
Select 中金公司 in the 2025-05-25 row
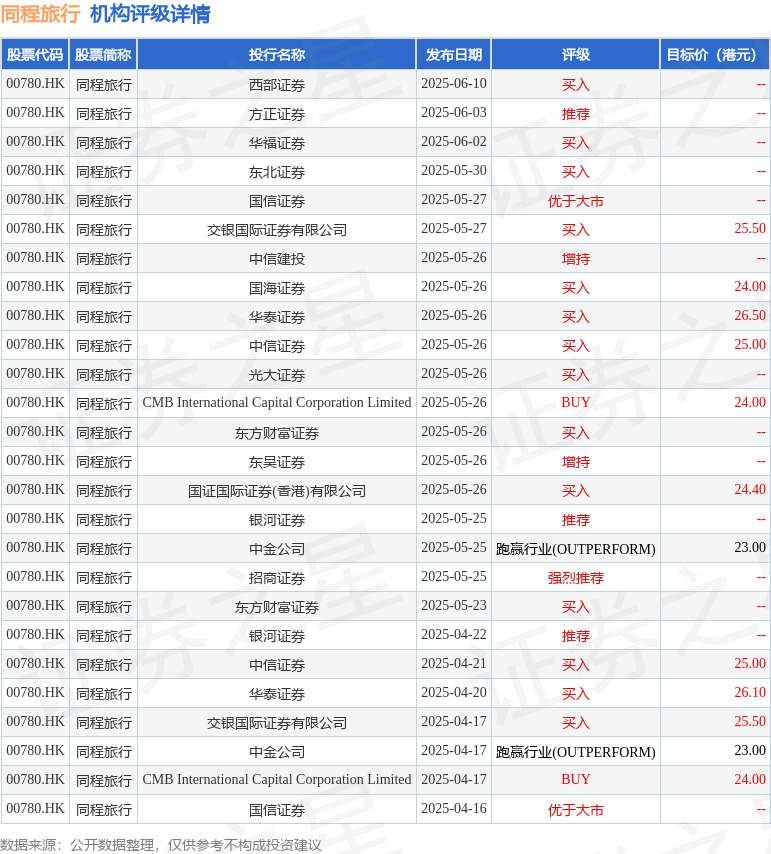277,548
